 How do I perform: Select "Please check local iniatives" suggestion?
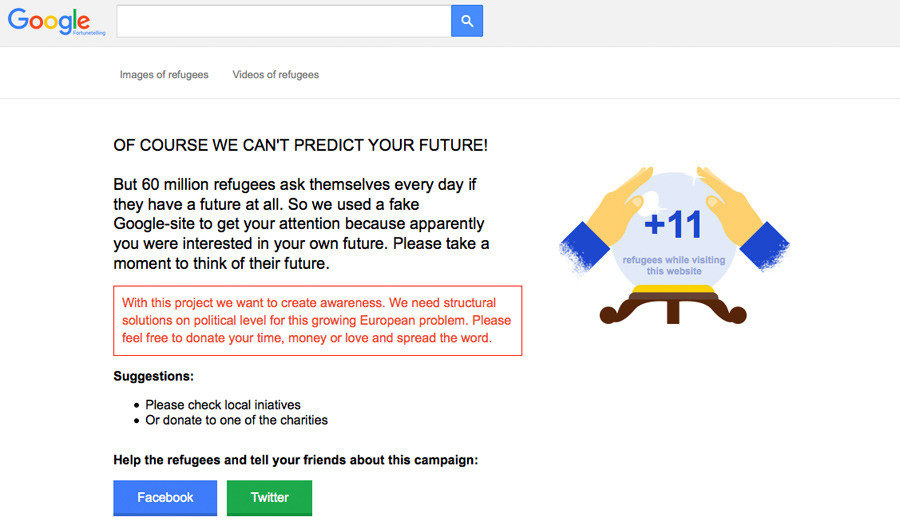click(x=223, y=405)
